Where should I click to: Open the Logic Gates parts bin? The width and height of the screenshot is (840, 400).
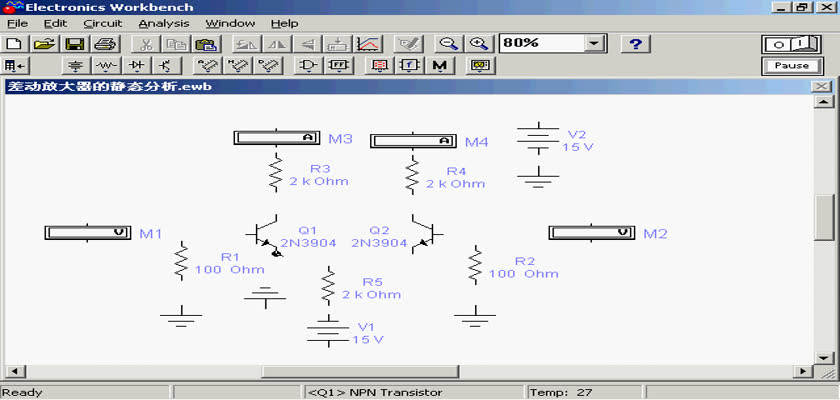pos(308,66)
